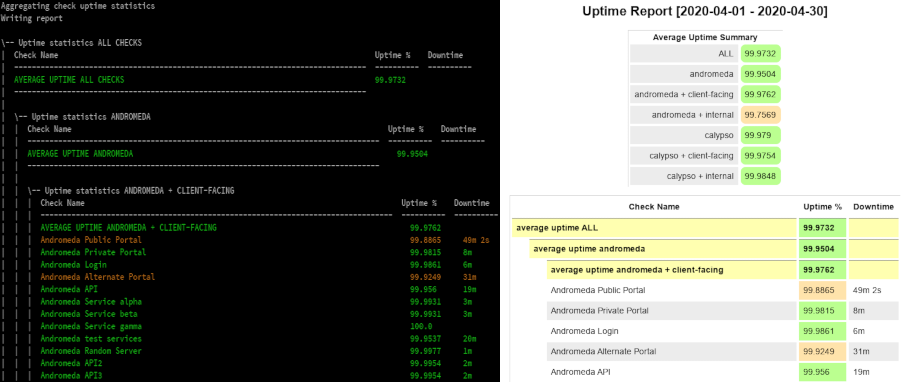Screen dimensions: 913x382
Task: Click the terminal's green 99.9504 value
Action: point(412,154)
